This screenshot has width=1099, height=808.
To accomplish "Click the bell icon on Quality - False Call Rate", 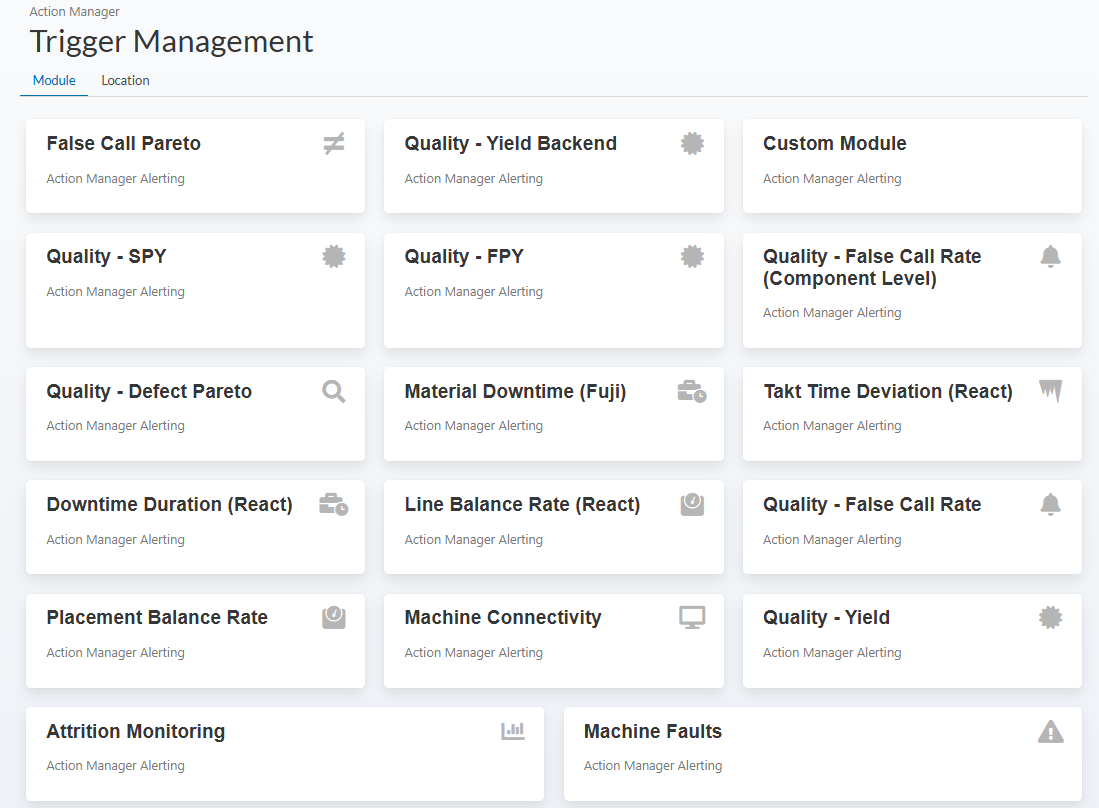I will (x=1050, y=505).
